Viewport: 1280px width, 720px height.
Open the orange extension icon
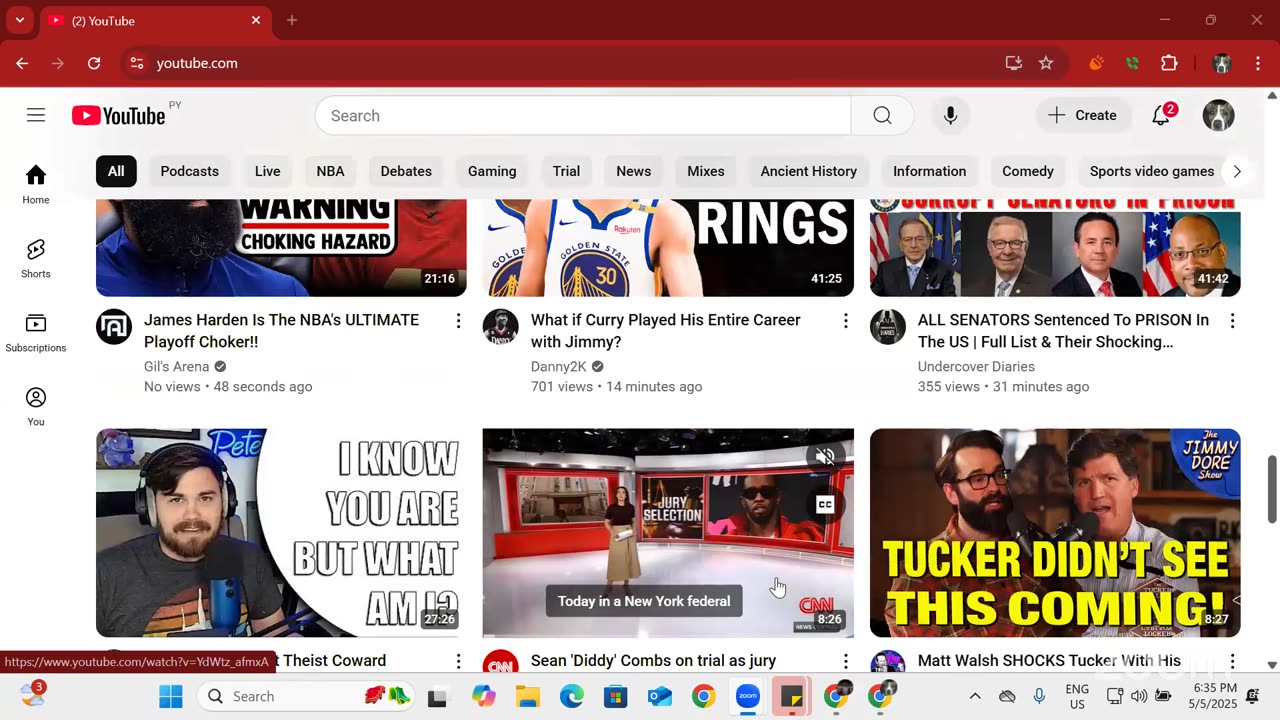[1096, 63]
